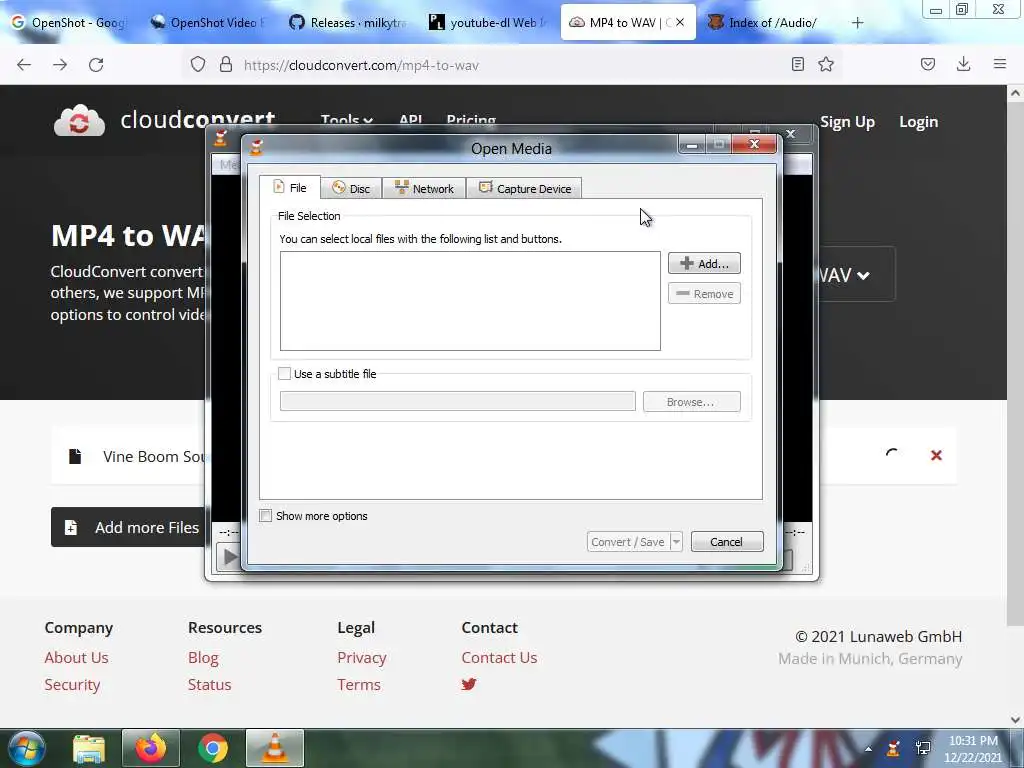Open the Capture Device tab

coord(524,189)
